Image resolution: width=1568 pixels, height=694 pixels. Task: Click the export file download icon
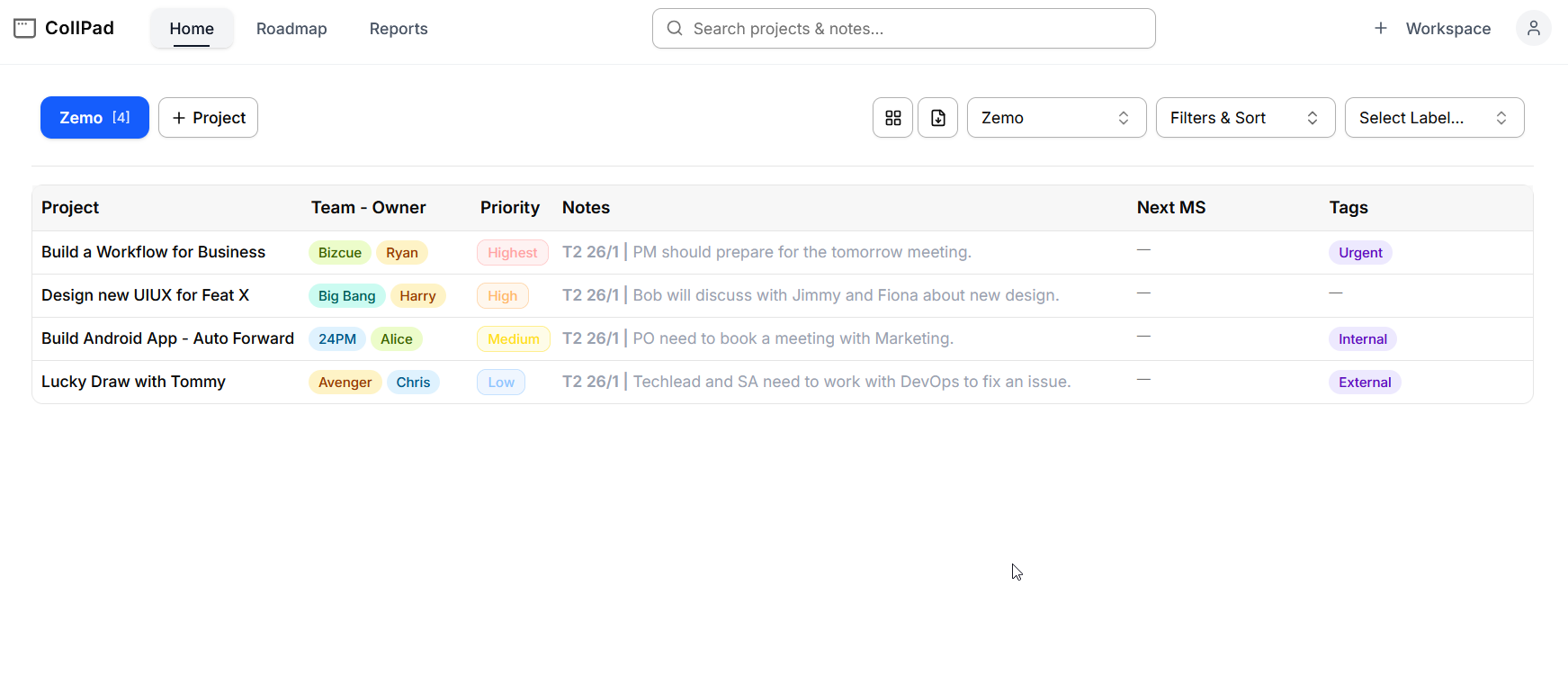point(937,118)
